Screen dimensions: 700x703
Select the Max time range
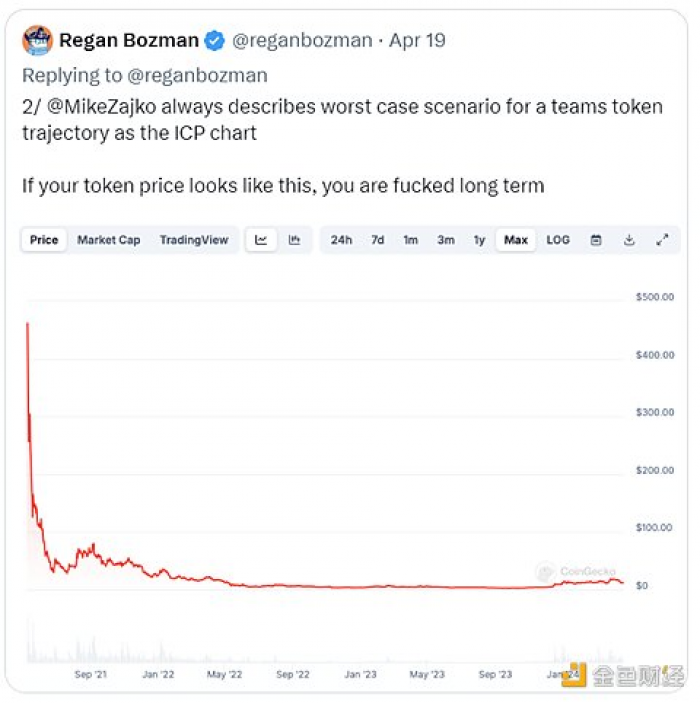(516, 240)
